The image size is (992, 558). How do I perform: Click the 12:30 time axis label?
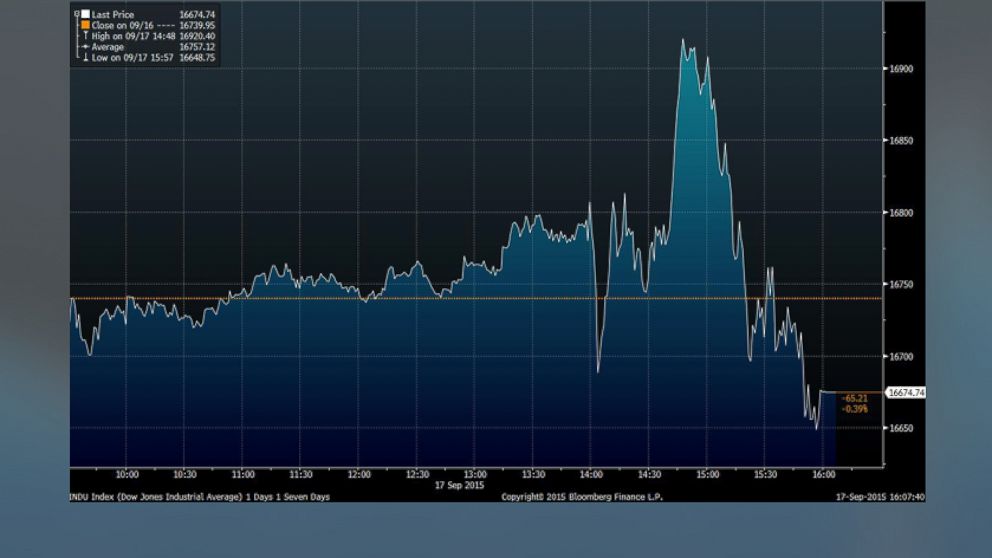click(418, 474)
